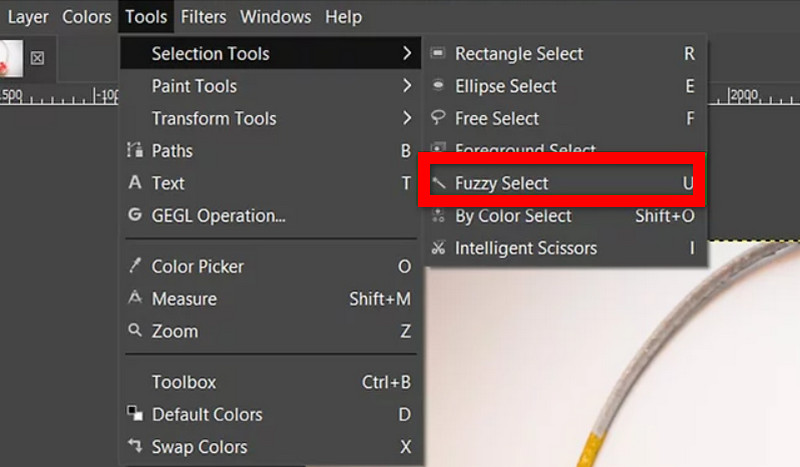Select the Zoom magnifier icon
The width and height of the screenshot is (800, 467).
135,330
